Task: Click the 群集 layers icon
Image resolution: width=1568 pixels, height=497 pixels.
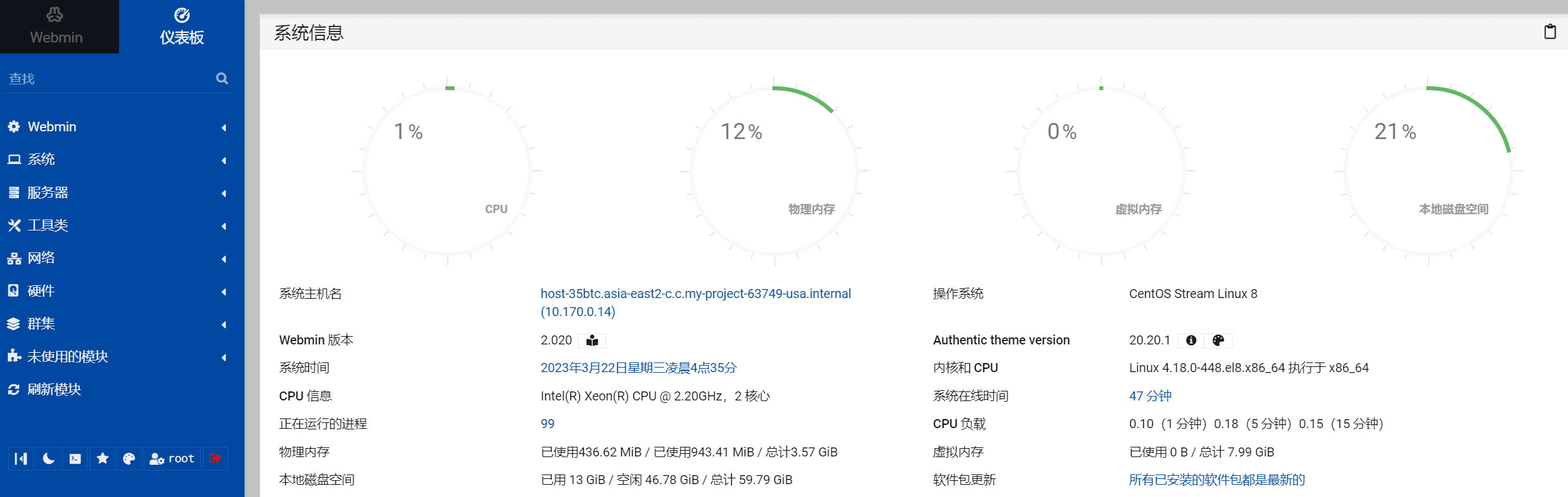Action: pyautogui.click(x=14, y=324)
